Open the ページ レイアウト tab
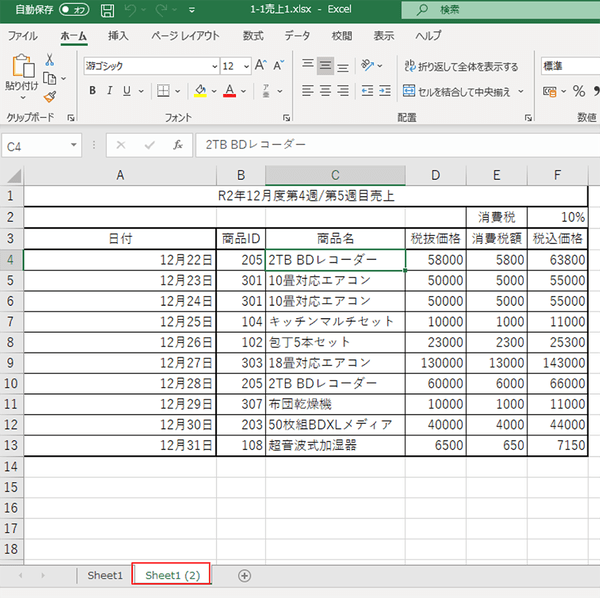 point(185,36)
